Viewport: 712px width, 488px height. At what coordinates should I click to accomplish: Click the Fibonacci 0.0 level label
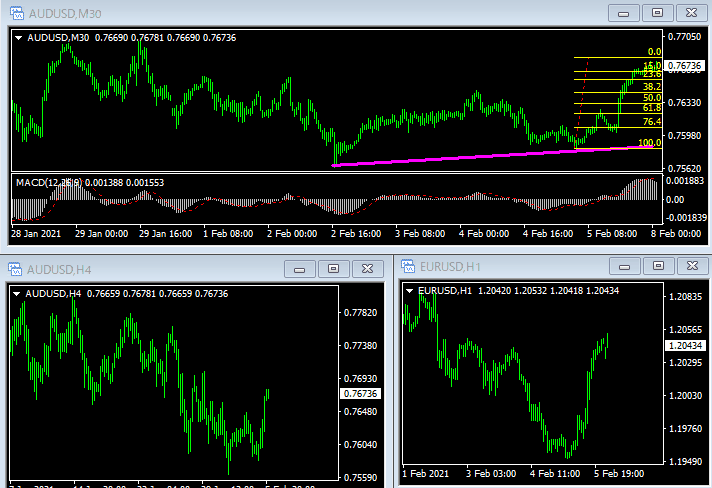coord(654,52)
